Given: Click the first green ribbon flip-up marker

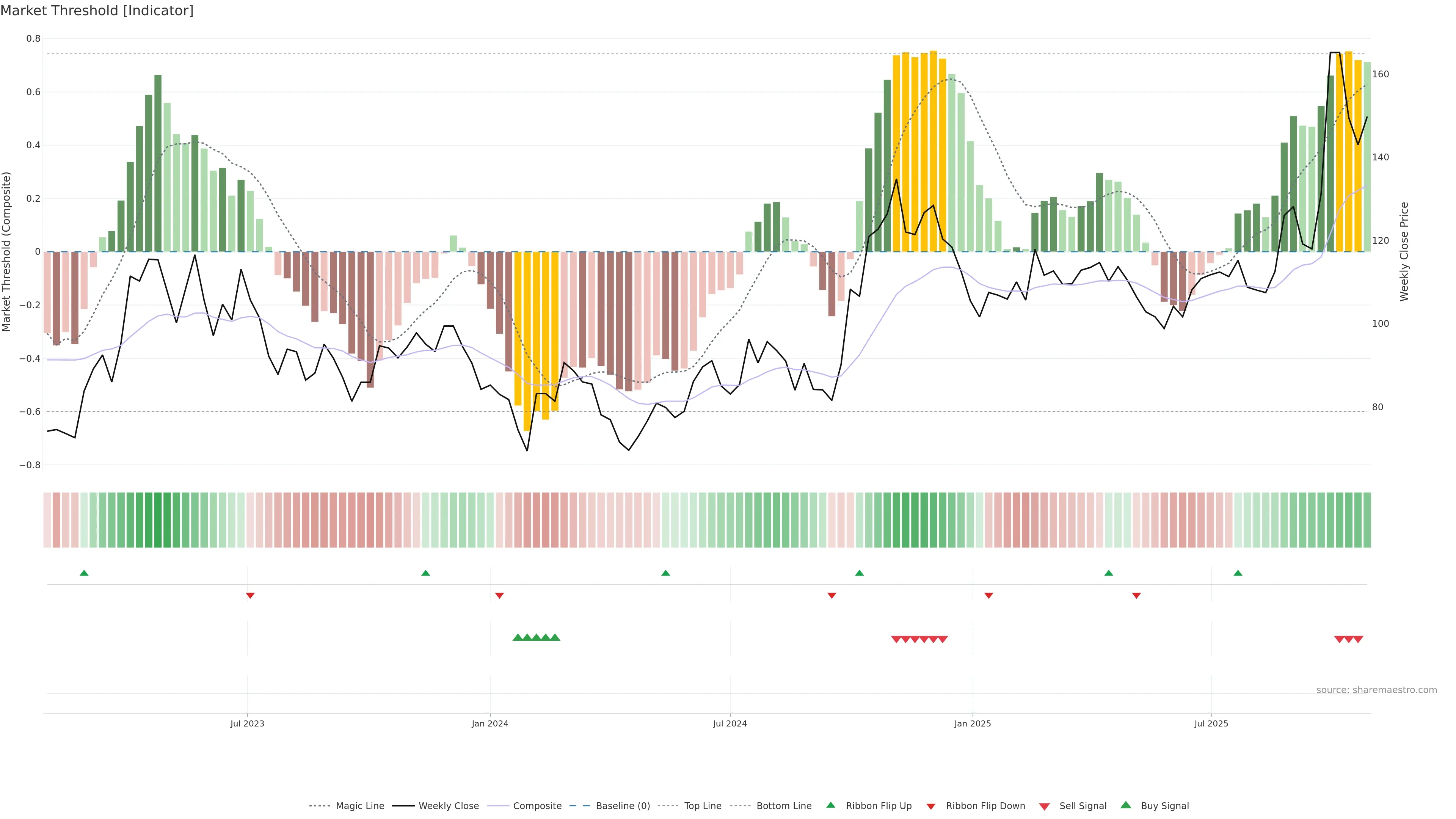Looking at the screenshot, I should pos(84,573).
